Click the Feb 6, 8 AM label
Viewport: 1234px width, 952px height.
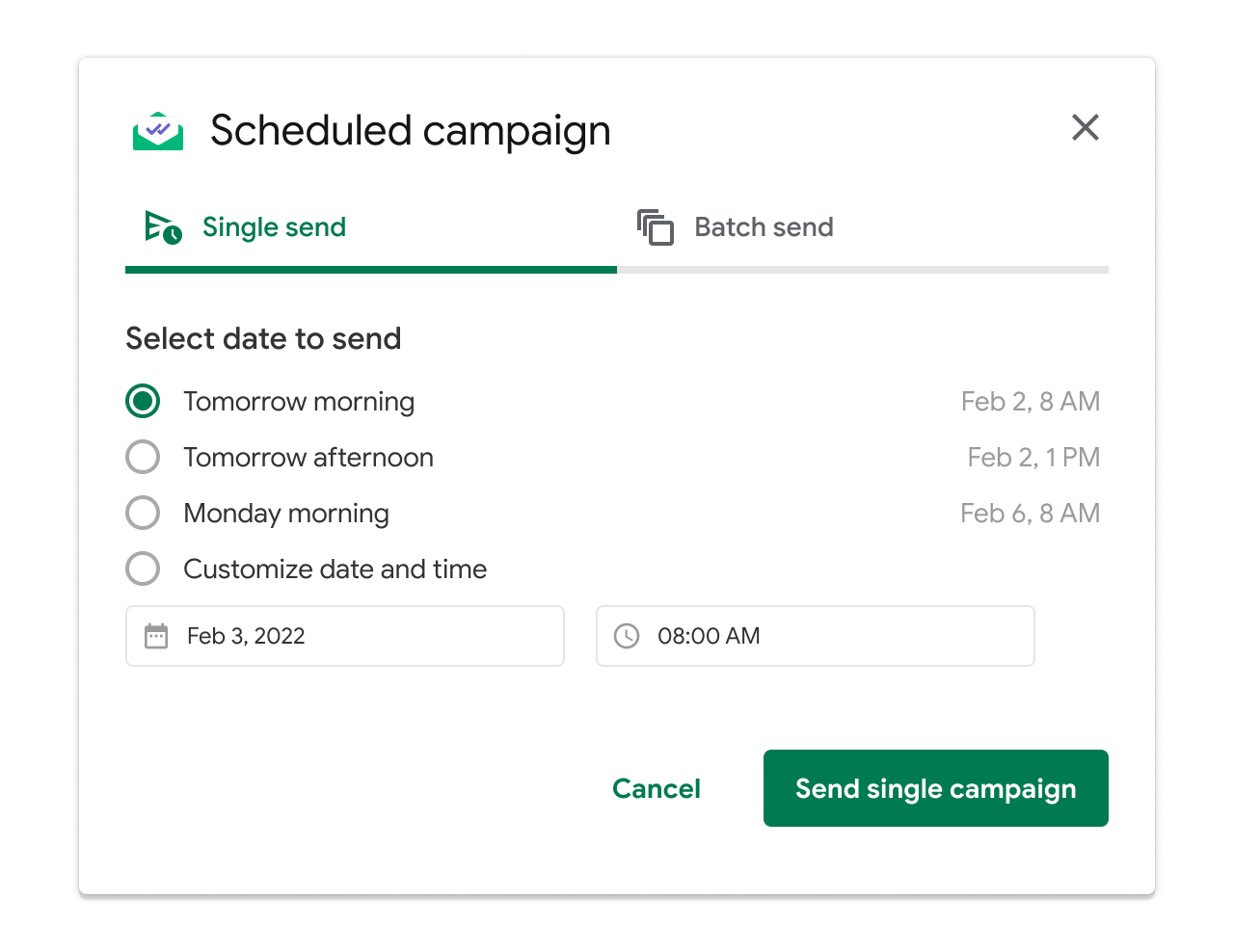[x=1031, y=513]
